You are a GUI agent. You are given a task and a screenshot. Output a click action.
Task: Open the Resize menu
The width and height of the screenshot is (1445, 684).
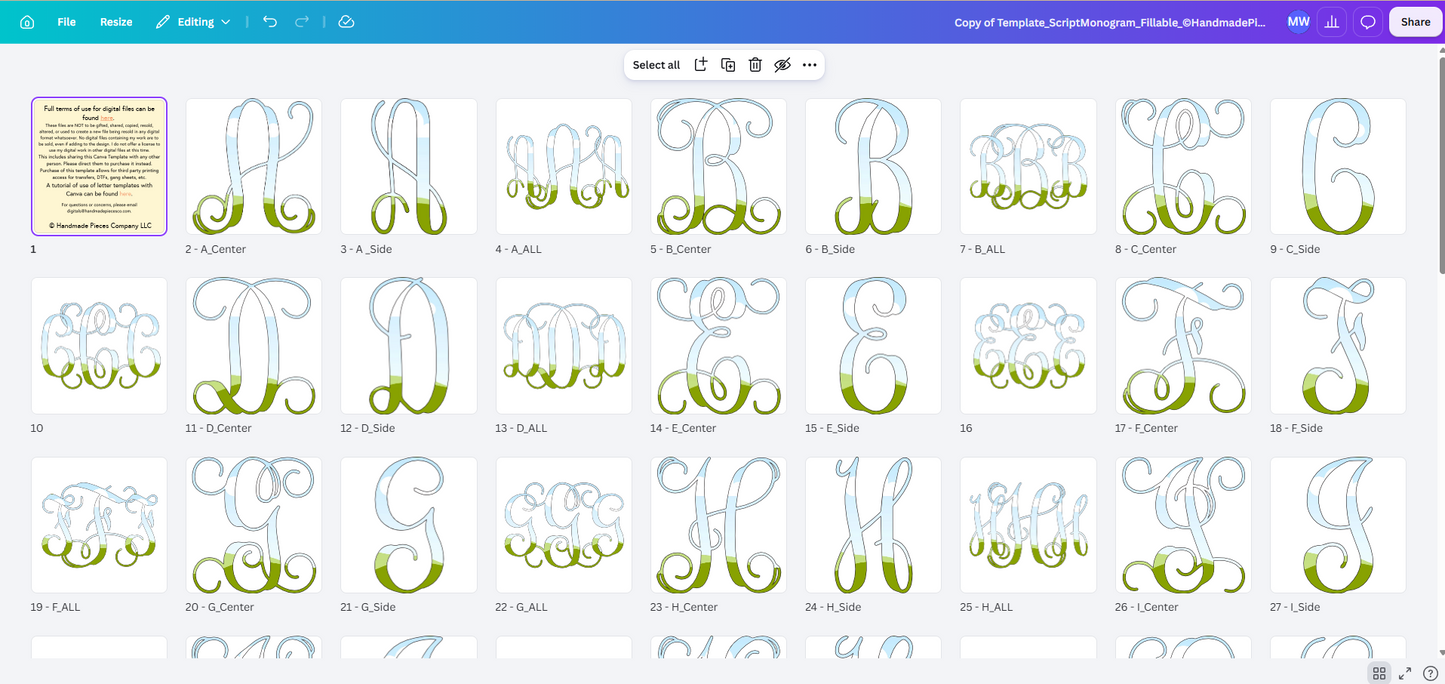pos(116,22)
